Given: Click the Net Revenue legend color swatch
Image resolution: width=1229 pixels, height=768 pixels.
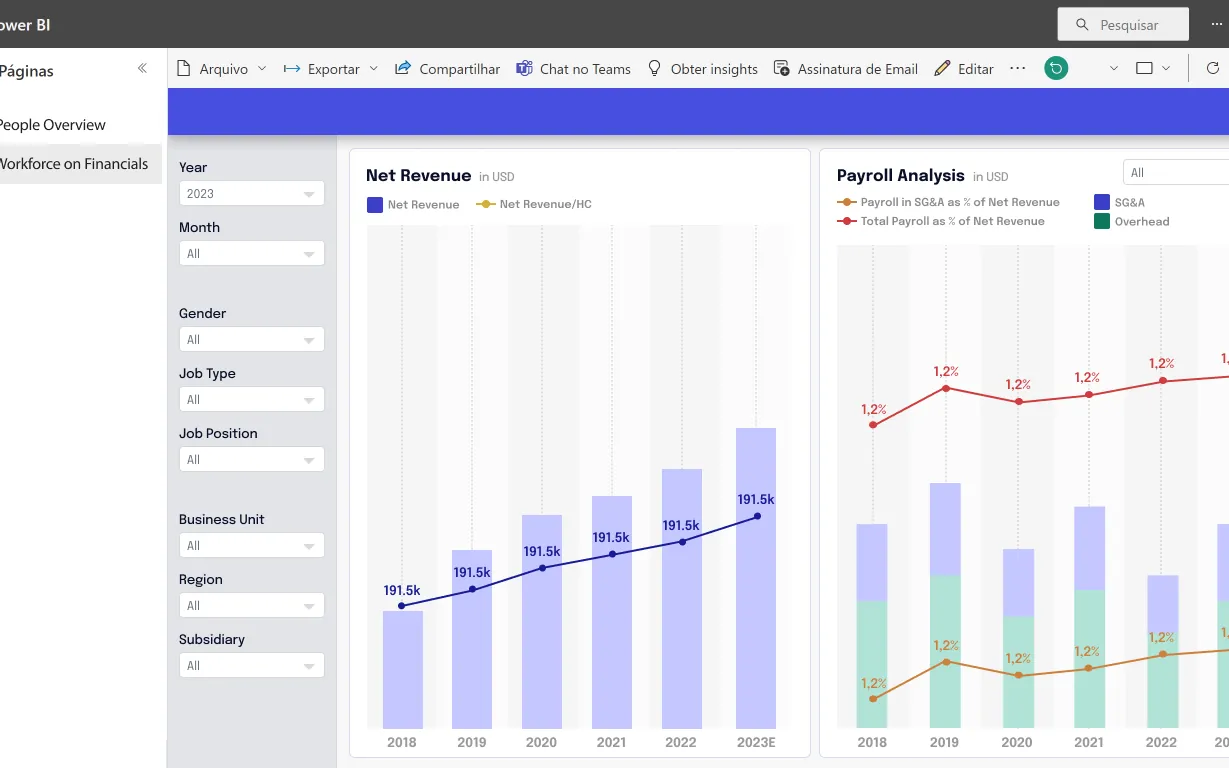Looking at the screenshot, I should point(375,205).
